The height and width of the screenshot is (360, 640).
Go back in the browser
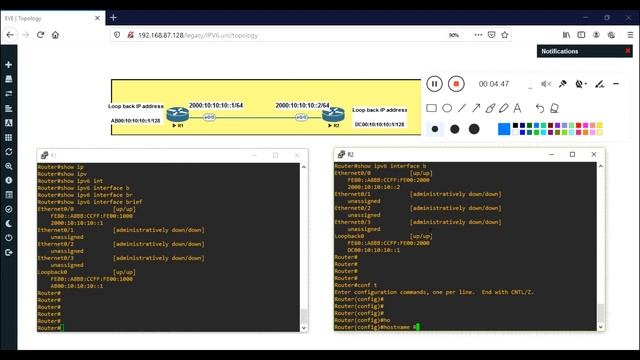[10, 35]
